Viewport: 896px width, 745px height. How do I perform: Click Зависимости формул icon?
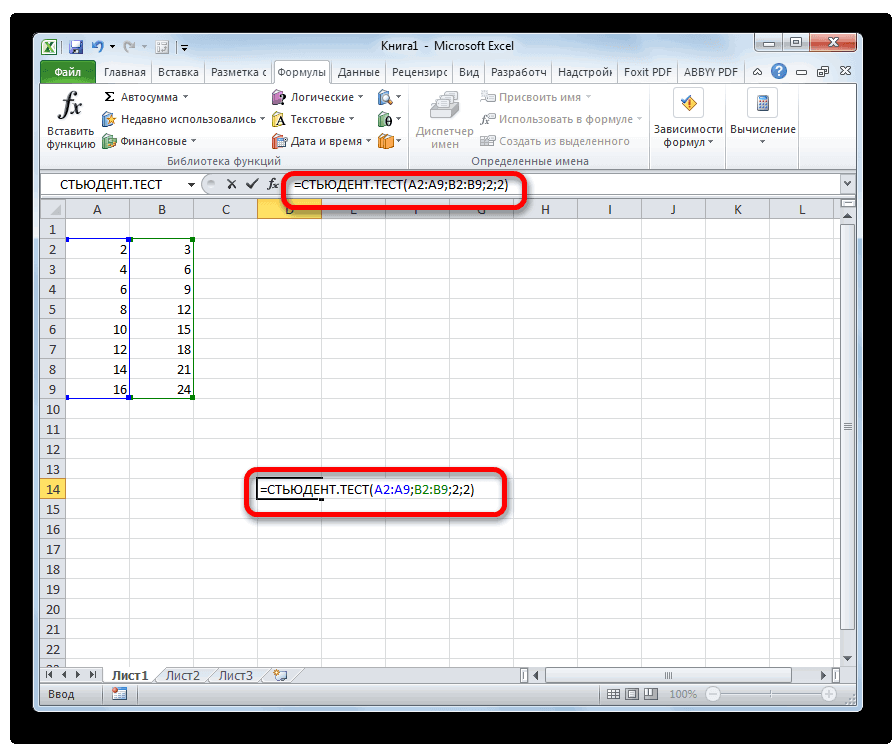[689, 103]
